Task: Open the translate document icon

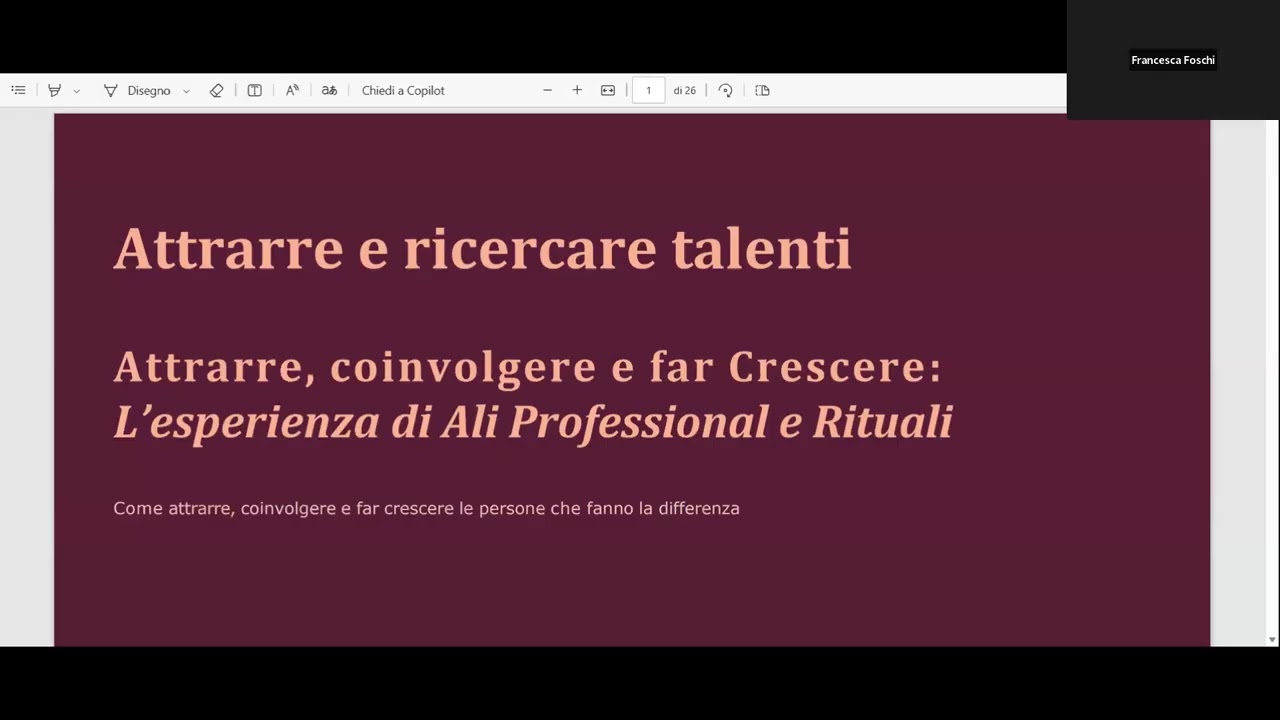Action: 329,90
